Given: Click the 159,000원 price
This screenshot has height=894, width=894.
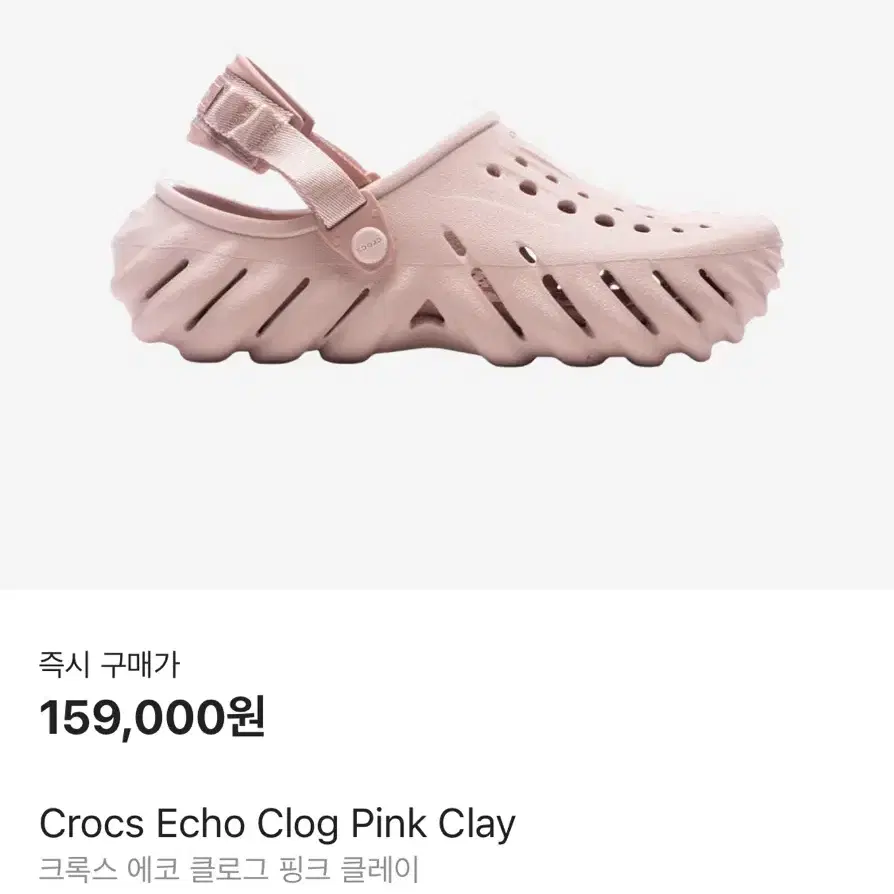Looking at the screenshot, I should [152, 717].
